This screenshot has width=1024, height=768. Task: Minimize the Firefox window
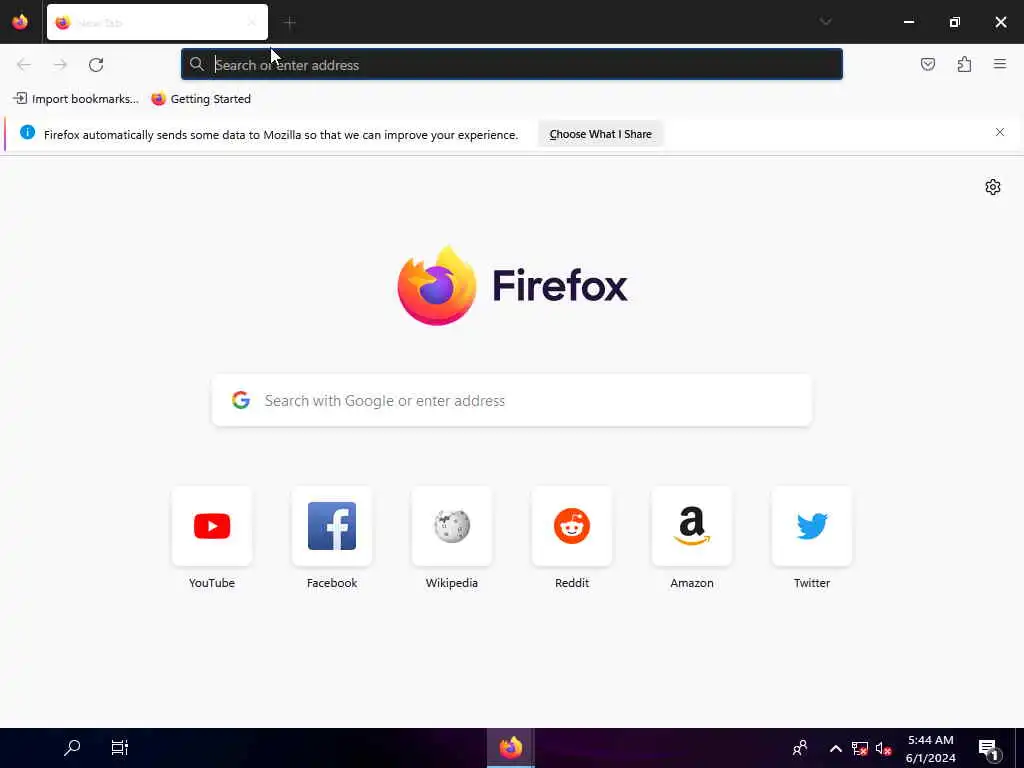[908, 22]
